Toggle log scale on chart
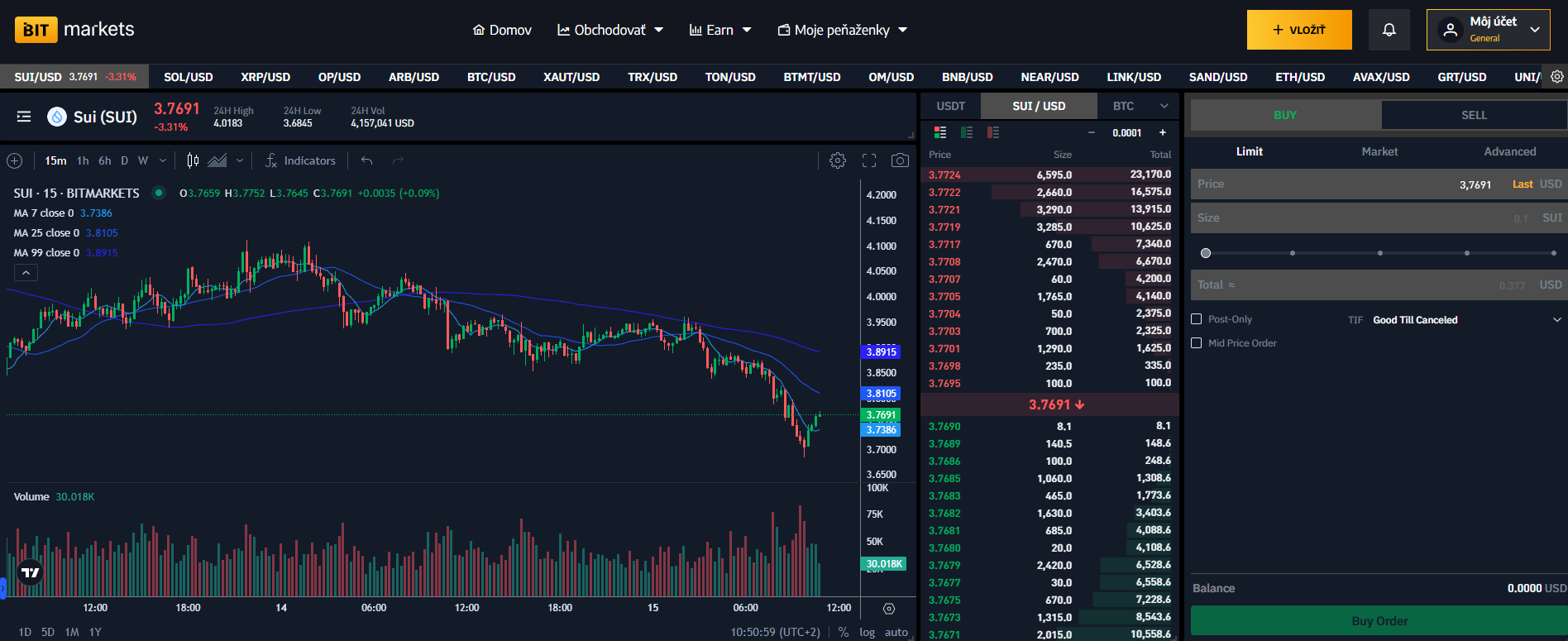Screen dimensions: 1568x641 [x=867, y=632]
